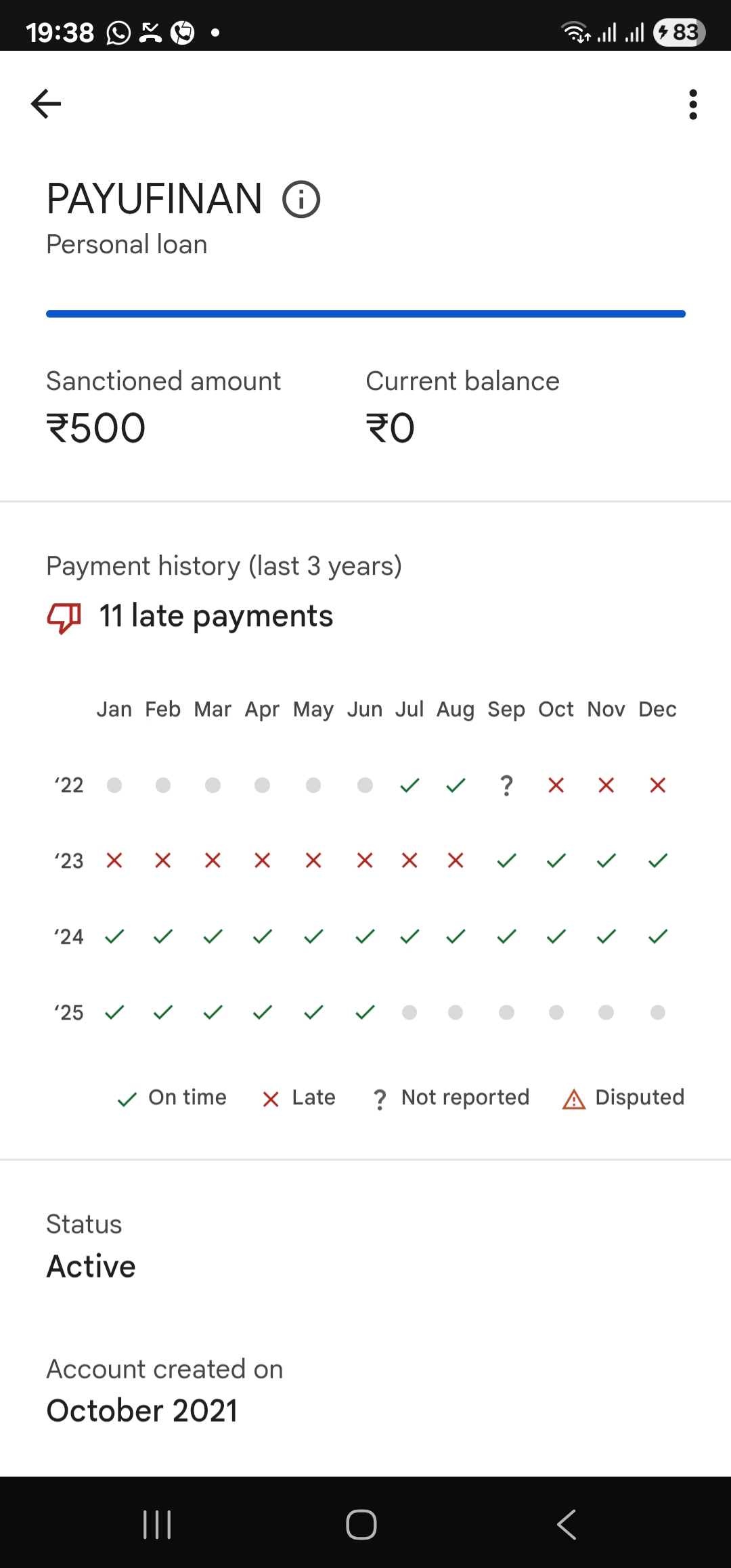Tap the October 2022 late cross mark
731x1568 pixels.
pos(556,785)
